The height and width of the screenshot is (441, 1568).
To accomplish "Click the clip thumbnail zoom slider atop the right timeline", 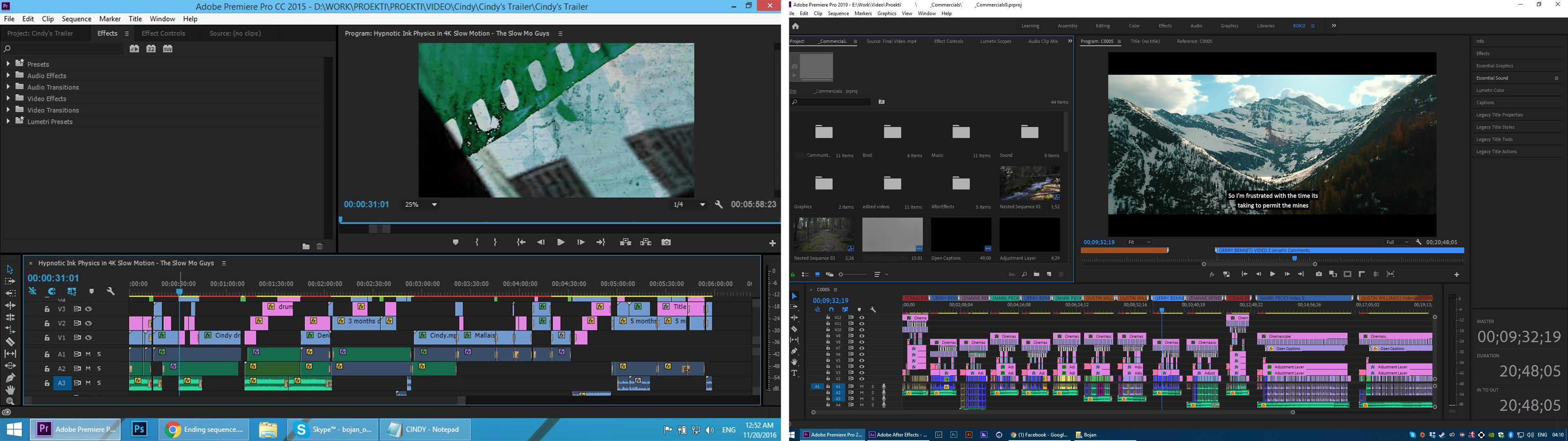I will coord(841,274).
